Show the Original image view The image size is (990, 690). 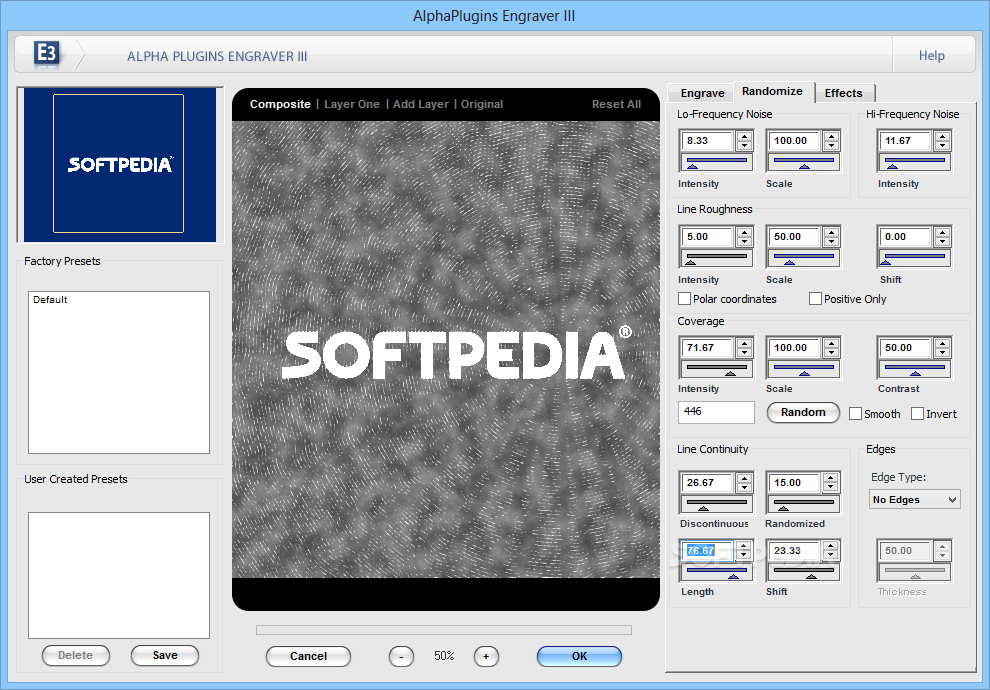482,104
